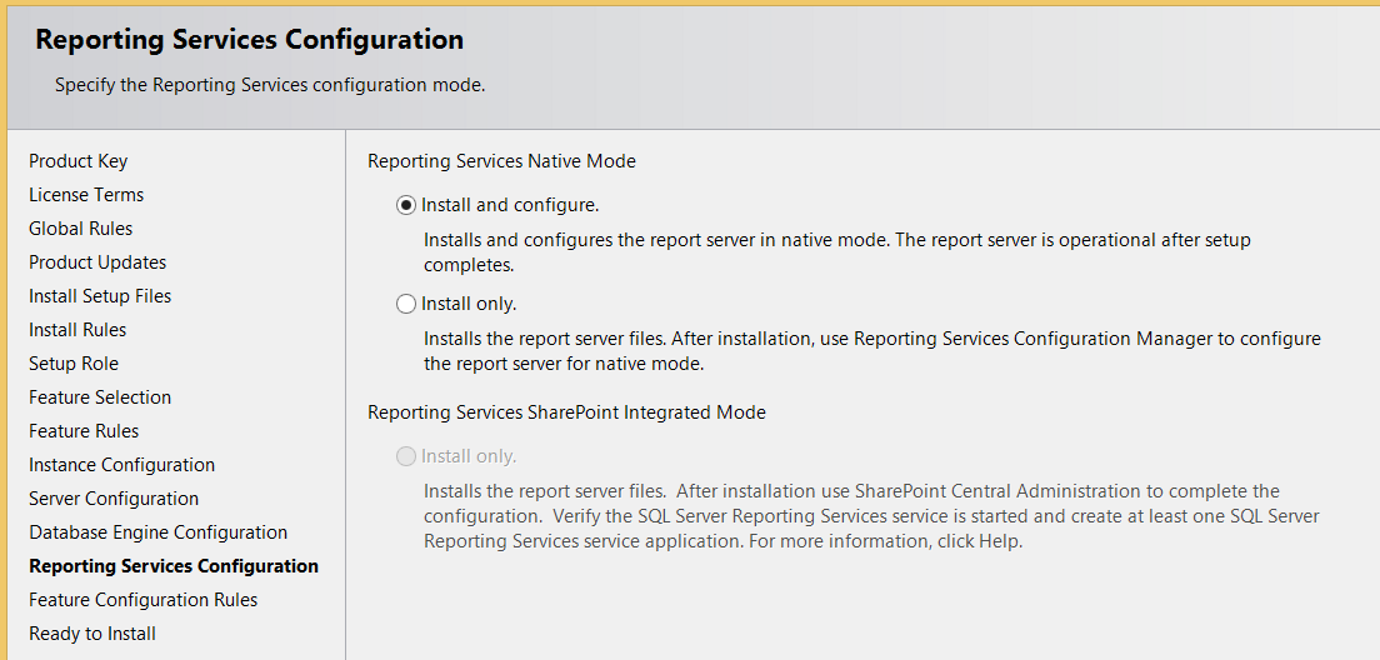The height and width of the screenshot is (660, 1380).
Task: Click "Reporting Services SharePoint Integrated Mode" heading
Action: click(567, 412)
